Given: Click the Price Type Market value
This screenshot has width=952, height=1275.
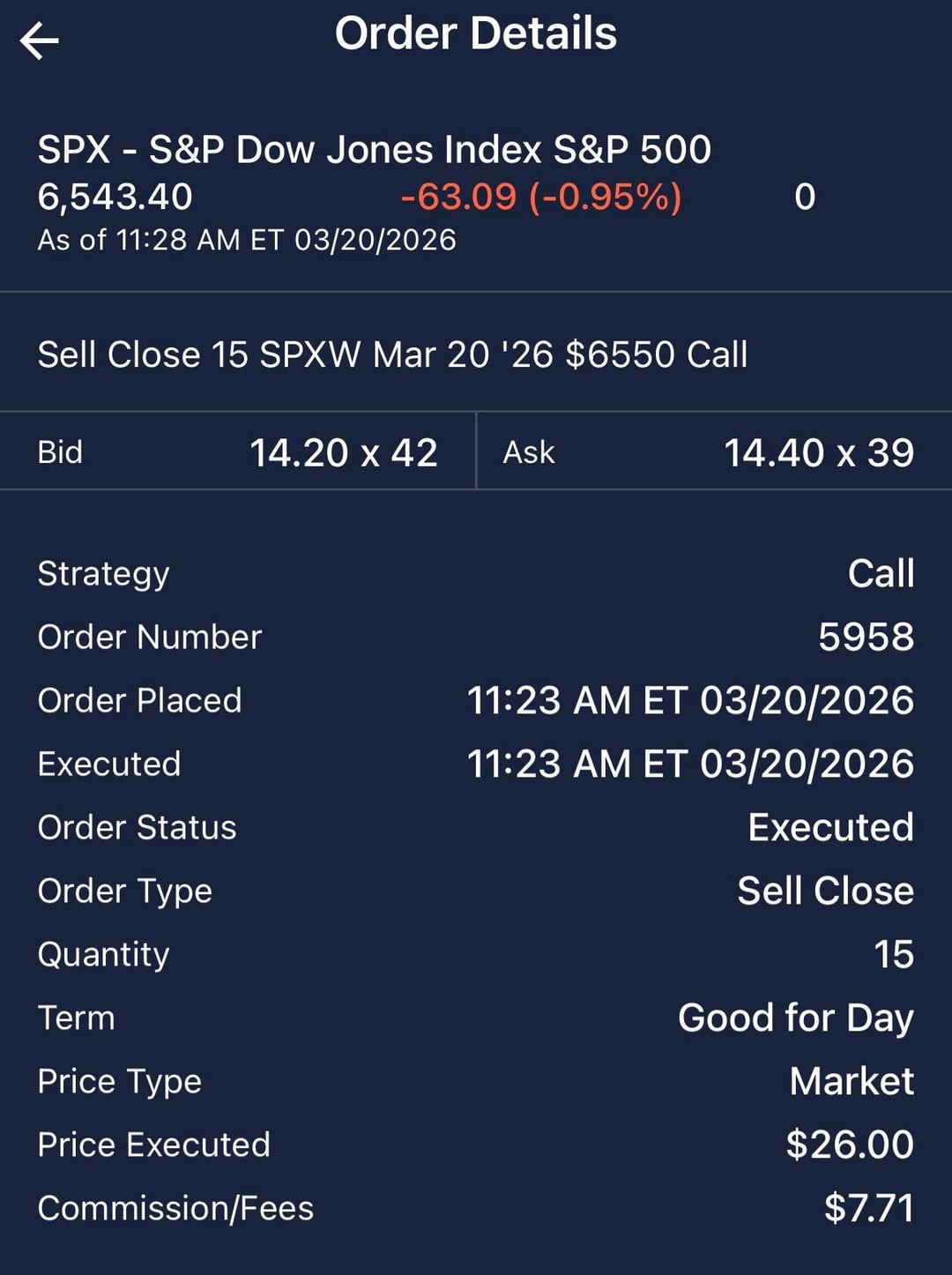Looking at the screenshot, I should [852, 1081].
